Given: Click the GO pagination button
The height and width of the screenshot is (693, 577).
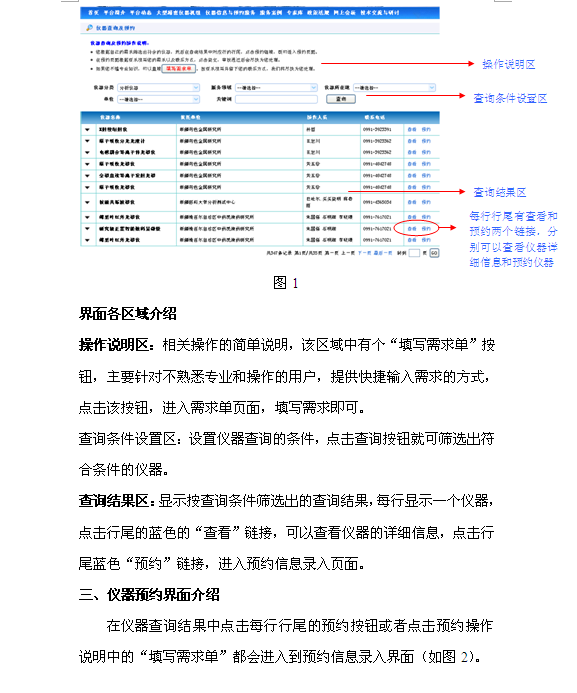Looking at the screenshot, I should [x=434, y=253].
